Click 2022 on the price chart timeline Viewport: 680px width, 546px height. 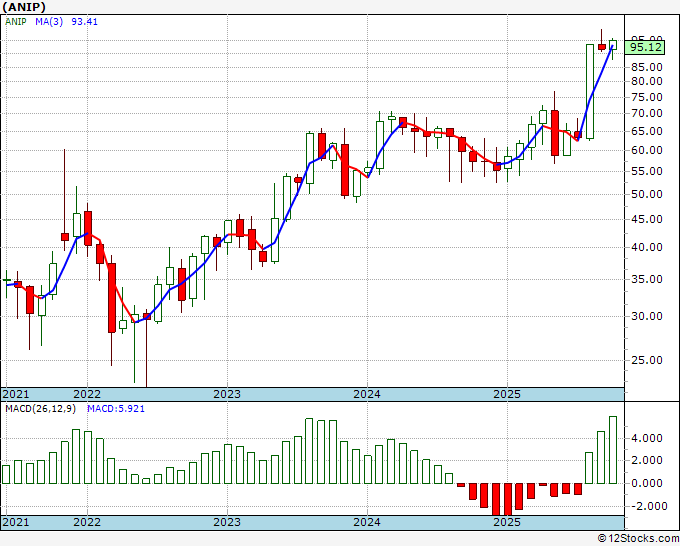87,394
